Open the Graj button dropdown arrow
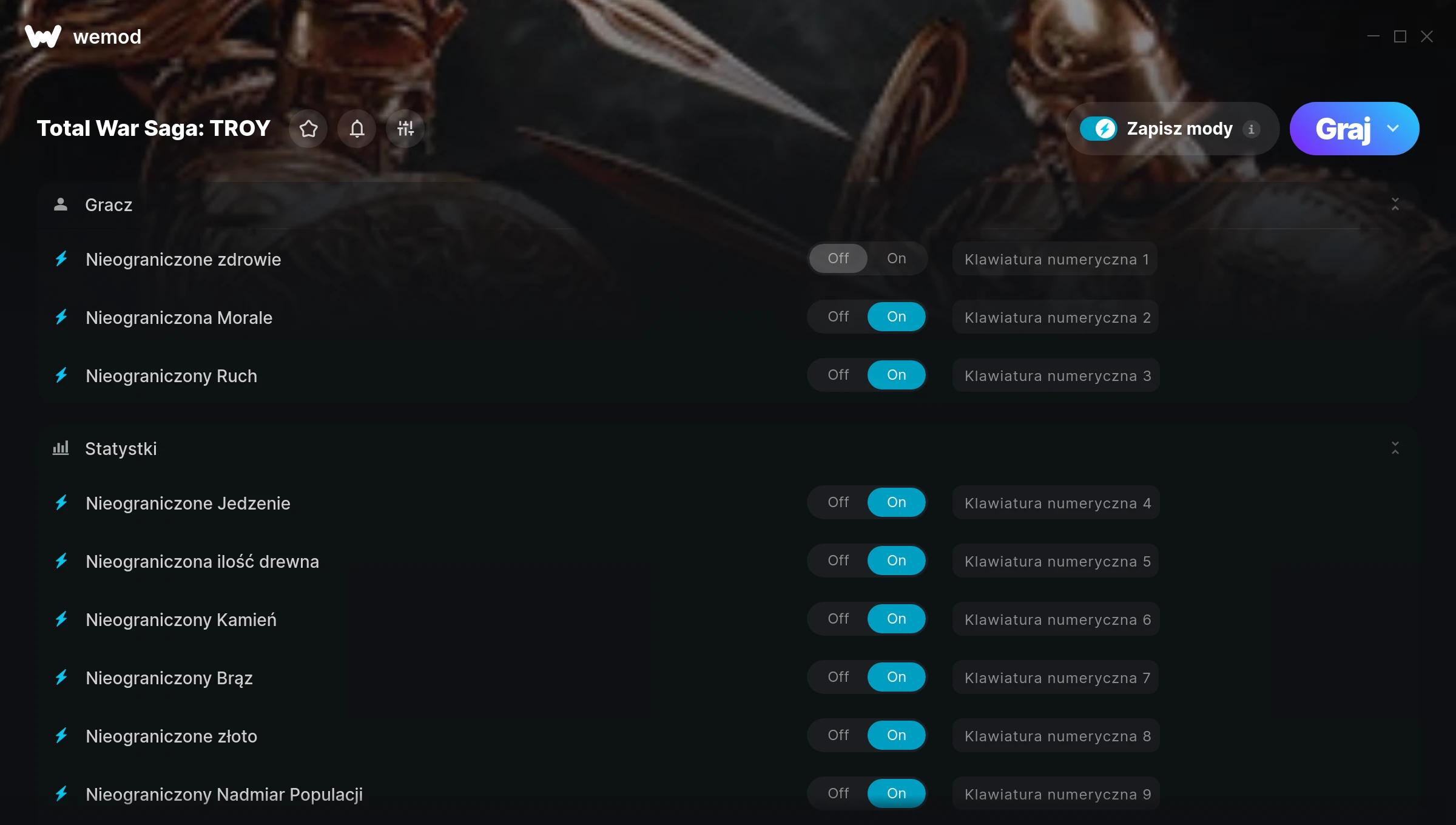The width and height of the screenshot is (1456, 825). point(1393,129)
